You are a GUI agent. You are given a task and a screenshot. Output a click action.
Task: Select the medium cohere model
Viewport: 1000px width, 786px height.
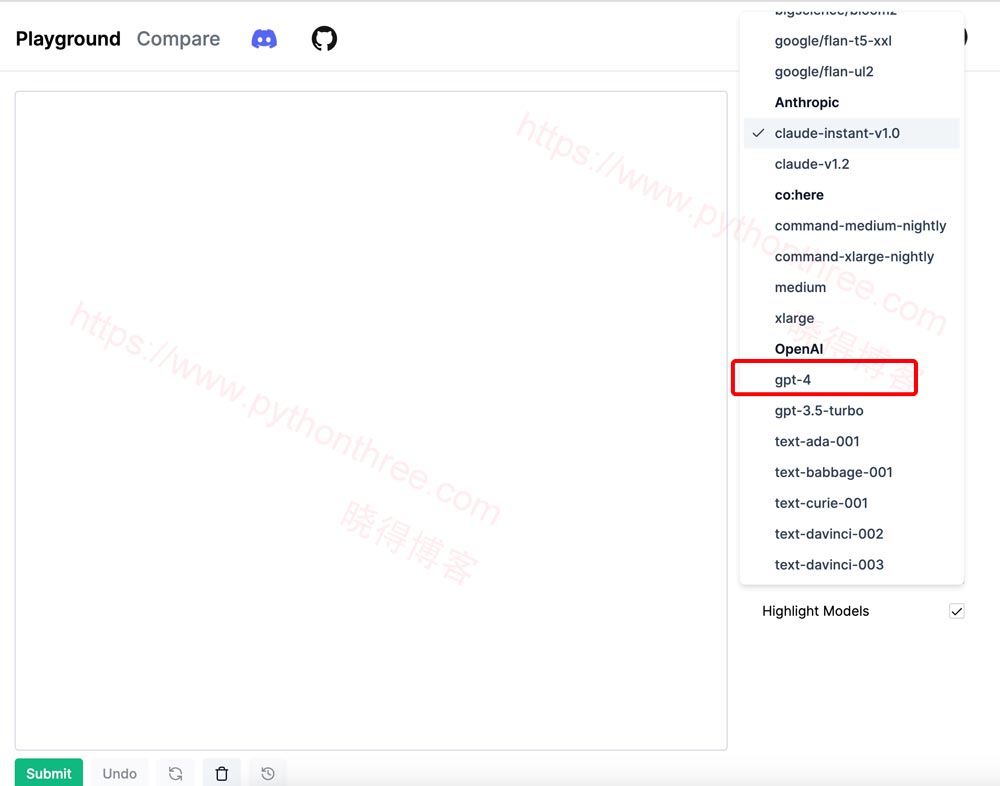pyautogui.click(x=851, y=287)
